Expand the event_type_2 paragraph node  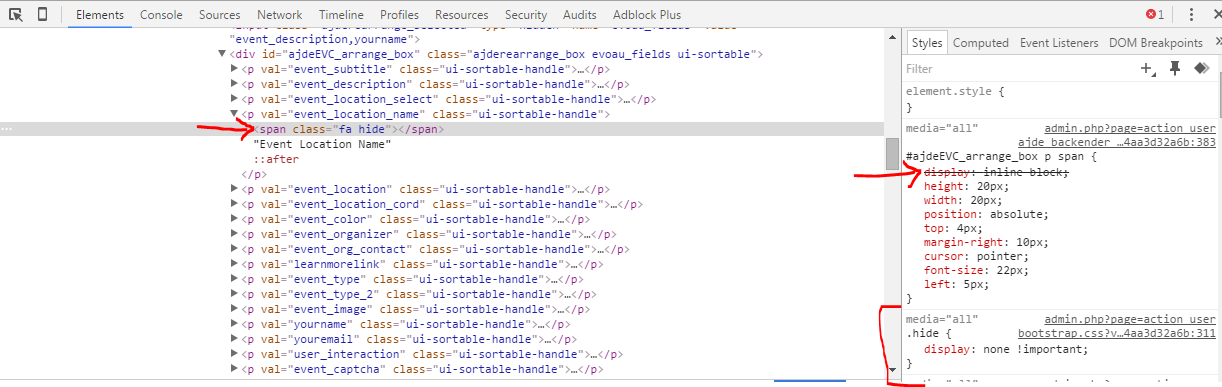(x=235, y=294)
